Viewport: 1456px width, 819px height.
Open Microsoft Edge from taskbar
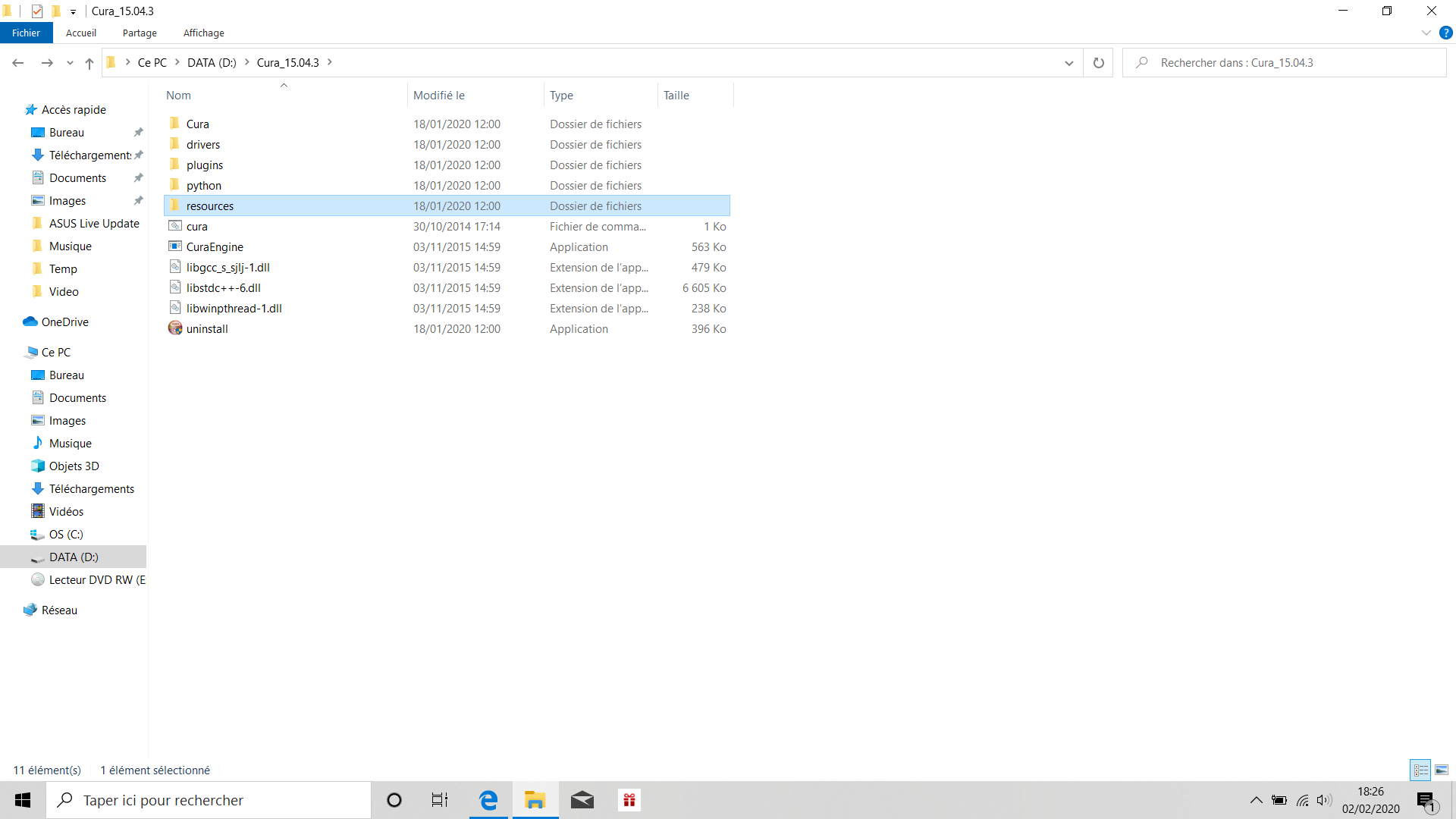coord(488,800)
